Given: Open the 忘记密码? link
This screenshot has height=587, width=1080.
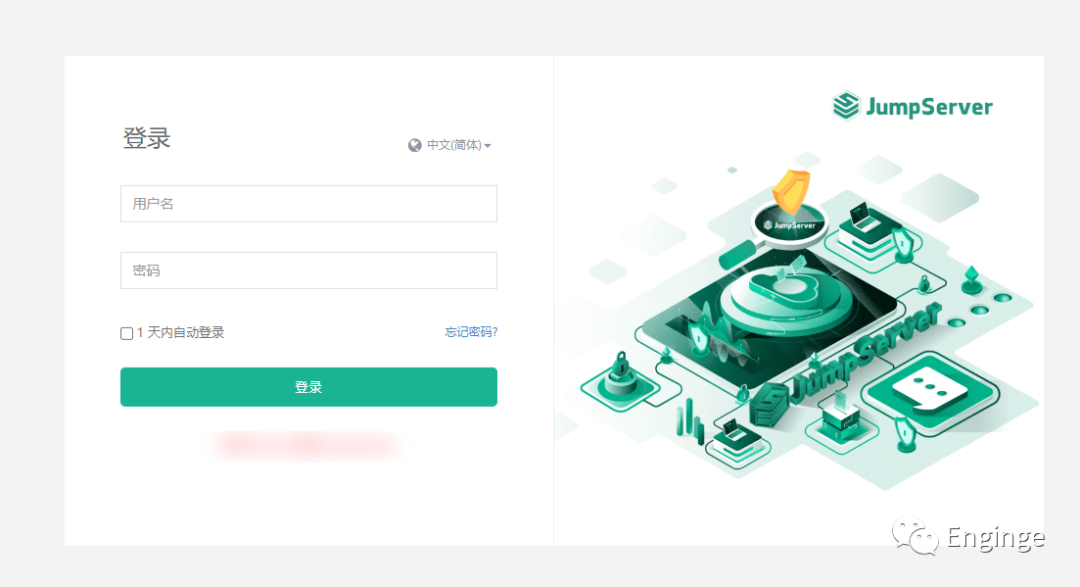Looking at the screenshot, I should point(471,332).
